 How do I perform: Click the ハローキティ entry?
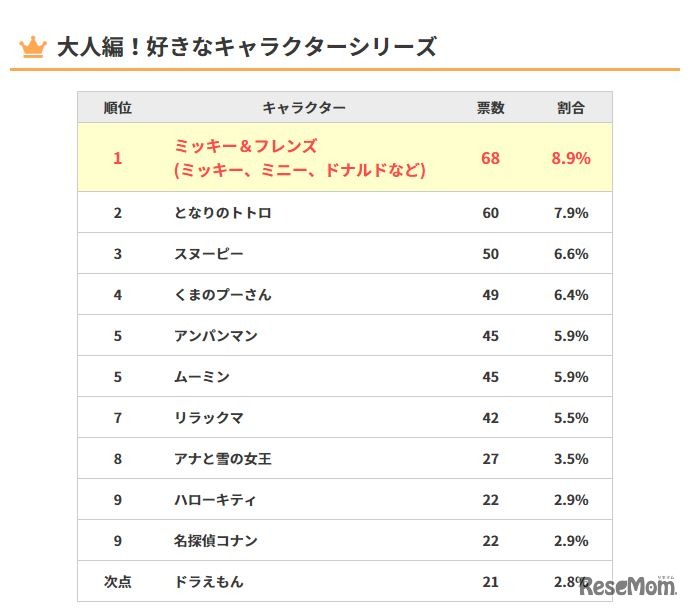pyautogui.click(x=215, y=500)
